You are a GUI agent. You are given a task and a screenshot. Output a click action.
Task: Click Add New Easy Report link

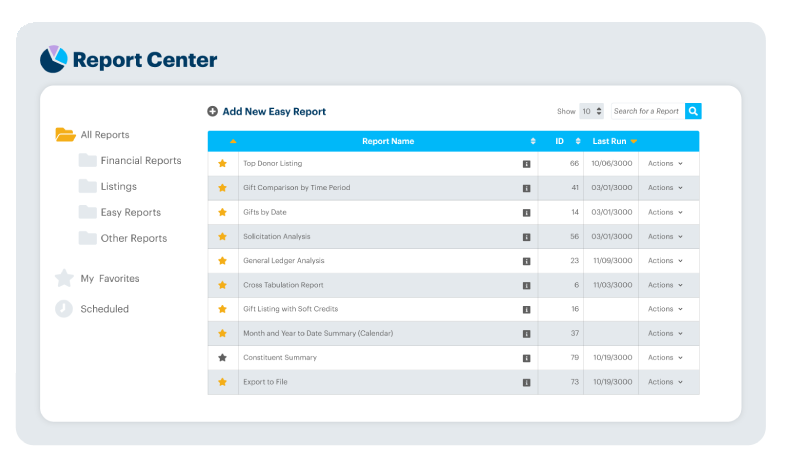tap(273, 112)
